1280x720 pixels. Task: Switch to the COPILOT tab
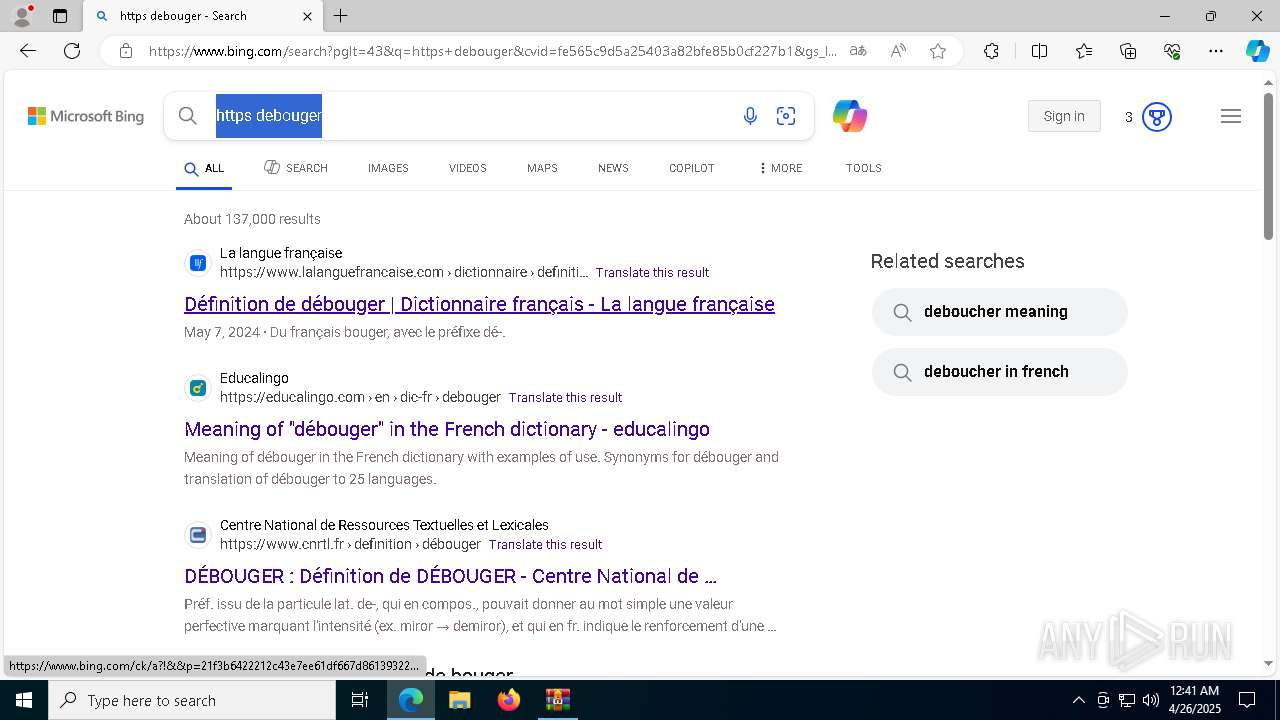tap(692, 168)
